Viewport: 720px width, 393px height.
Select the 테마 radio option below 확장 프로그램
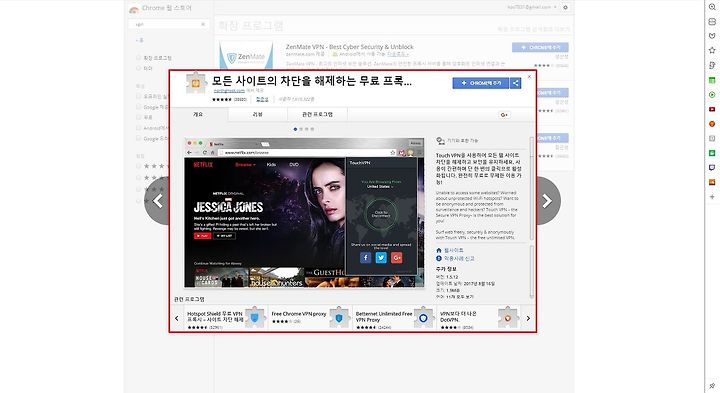[x=138, y=68]
